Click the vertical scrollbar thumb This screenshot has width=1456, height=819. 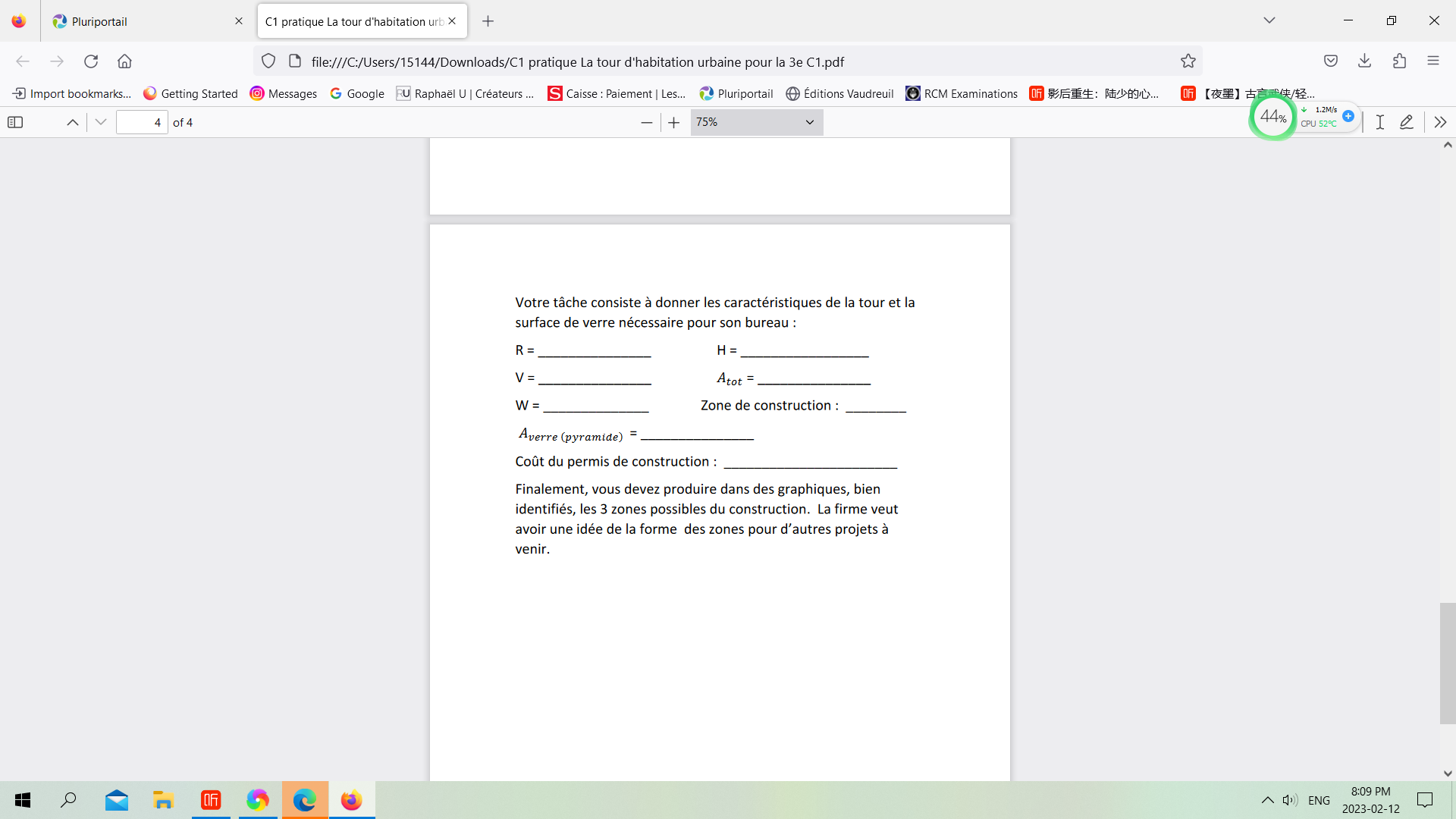click(1448, 664)
